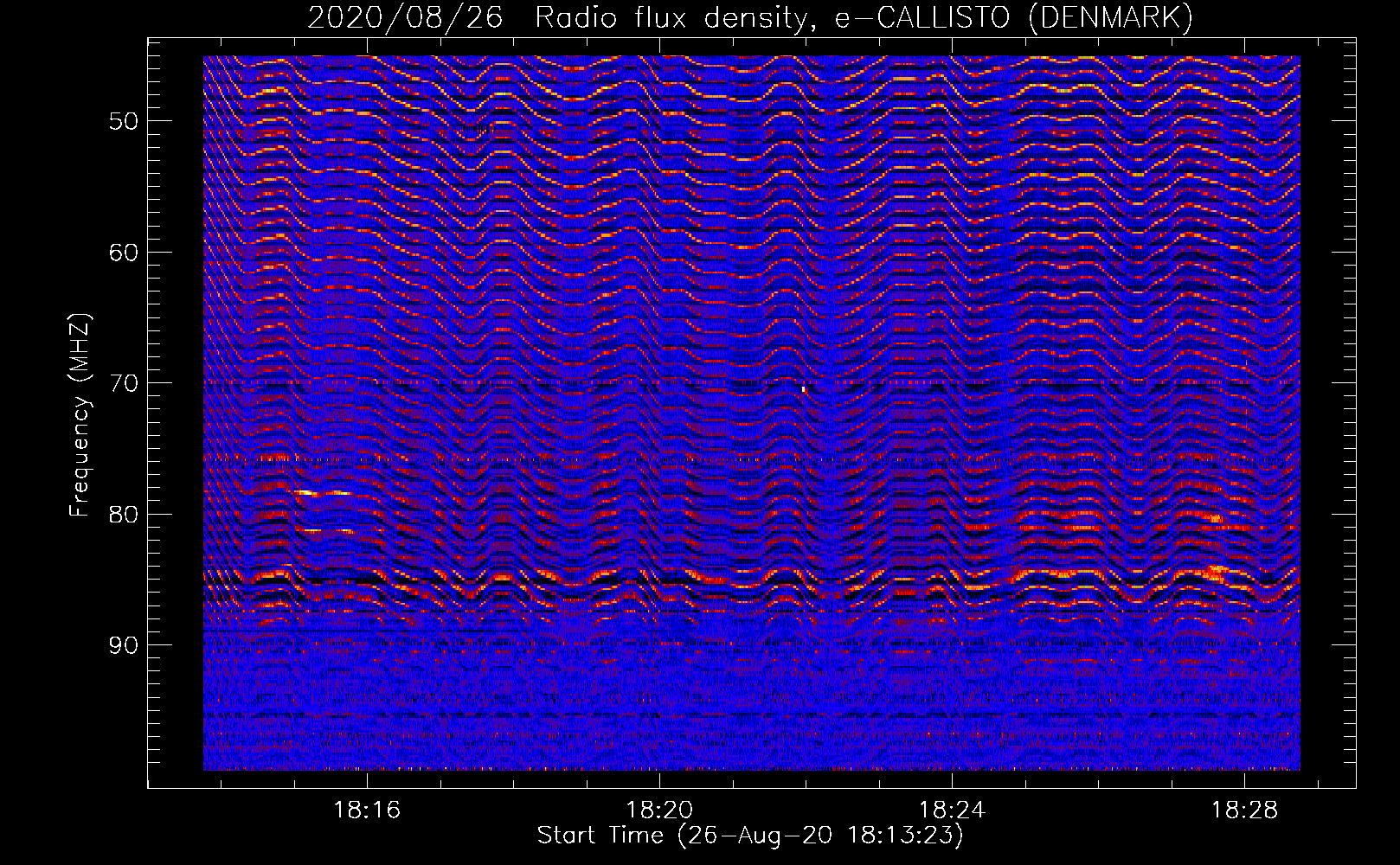
Task: Click the plot title mentioning e-CALLISTO (DENMARK)
Action: pyautogui.click(x=750, y=17)
